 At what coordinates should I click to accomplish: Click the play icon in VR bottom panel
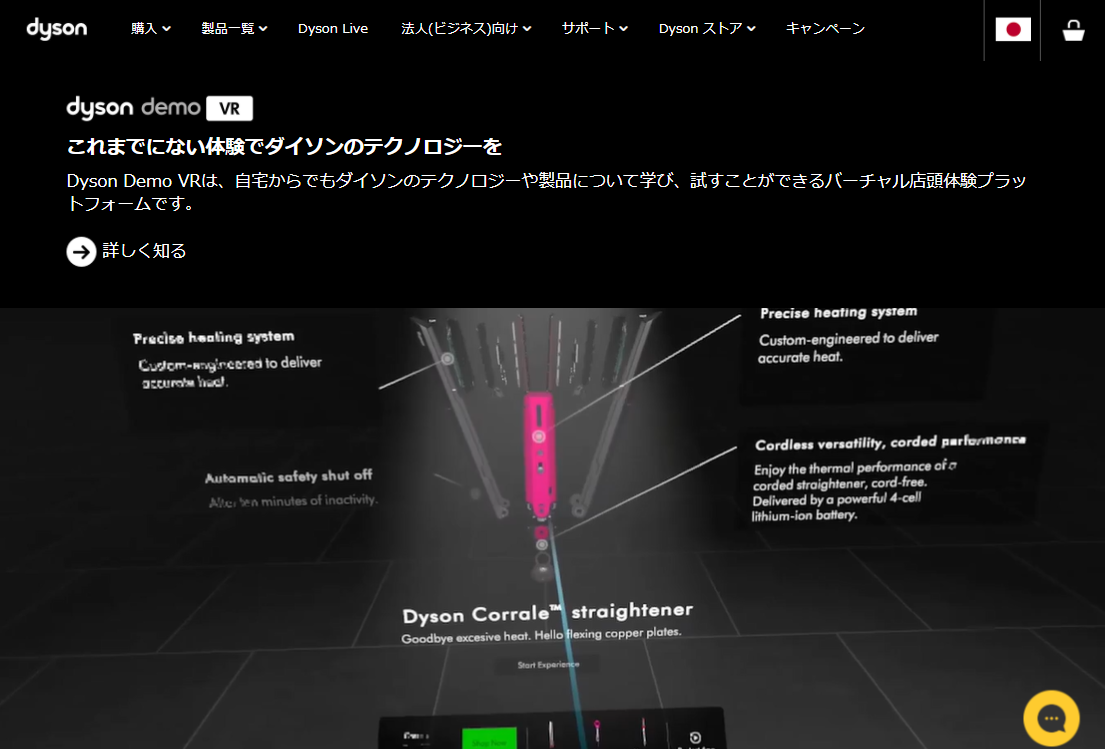tap(695, 737)
